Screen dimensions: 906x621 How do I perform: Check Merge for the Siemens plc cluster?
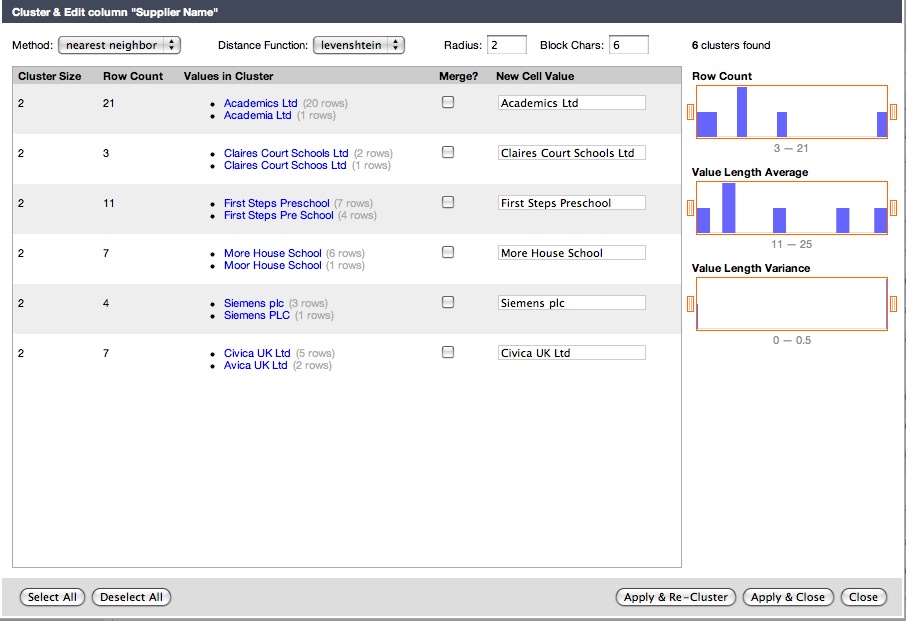click(x=448, y=302)
